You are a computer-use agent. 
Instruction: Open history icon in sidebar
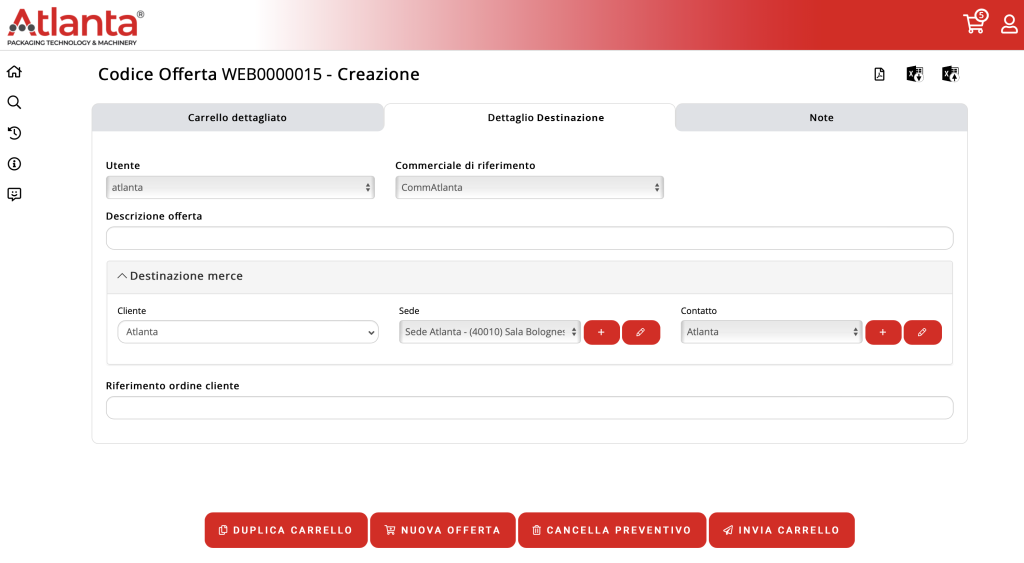(14, 133)
